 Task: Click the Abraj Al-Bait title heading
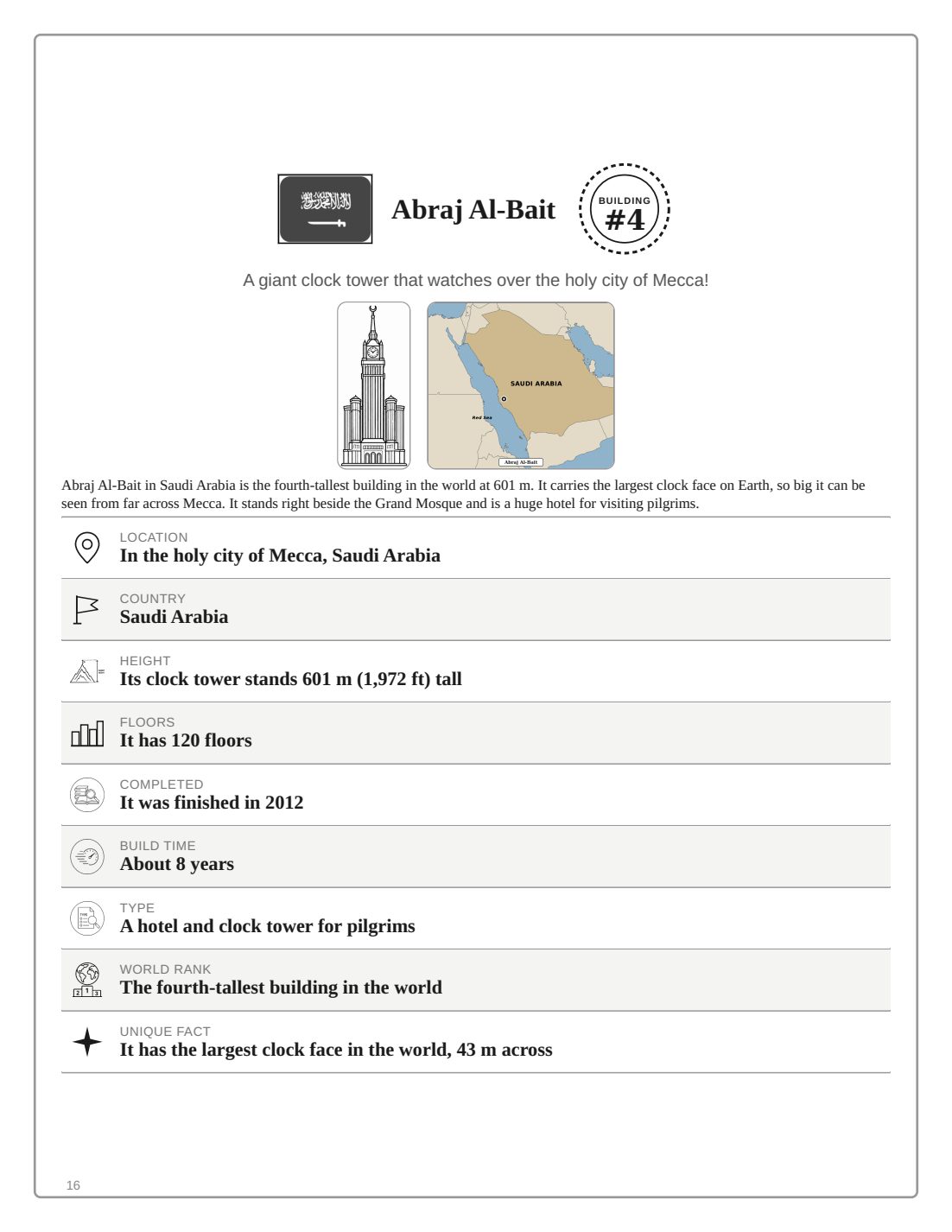pyautogui.click(x=473, y=210)
